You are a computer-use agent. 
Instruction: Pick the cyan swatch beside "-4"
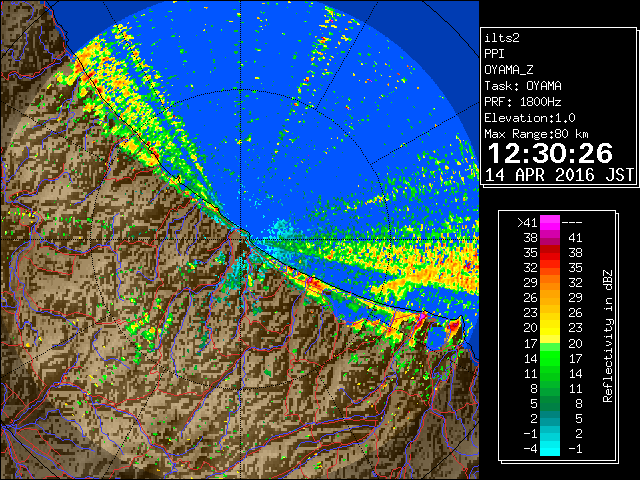coord(550,448)
